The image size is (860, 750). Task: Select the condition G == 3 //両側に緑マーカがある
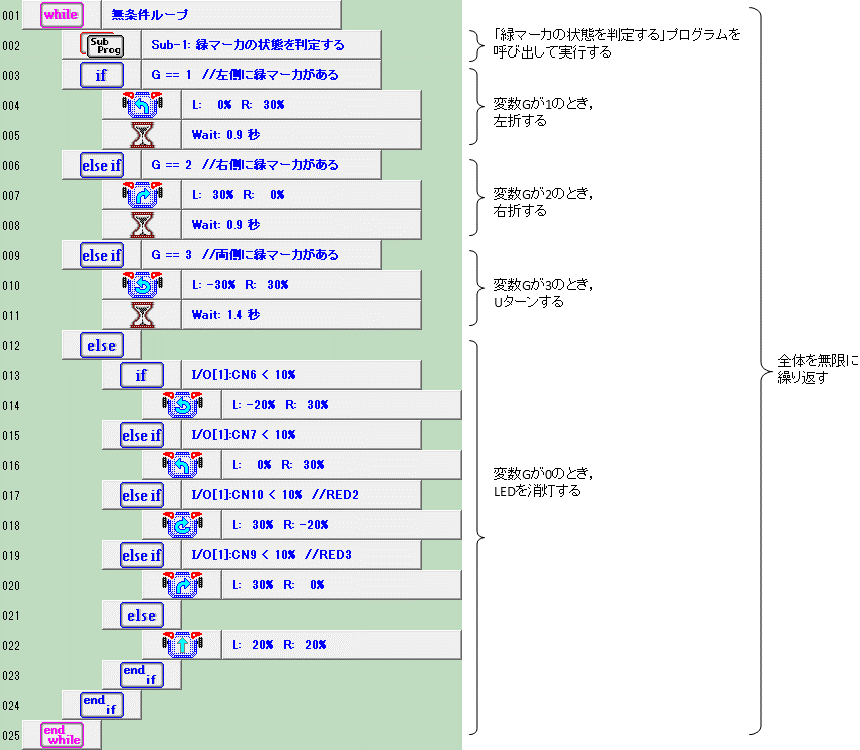pyautogui.click(x=245, y=255)
